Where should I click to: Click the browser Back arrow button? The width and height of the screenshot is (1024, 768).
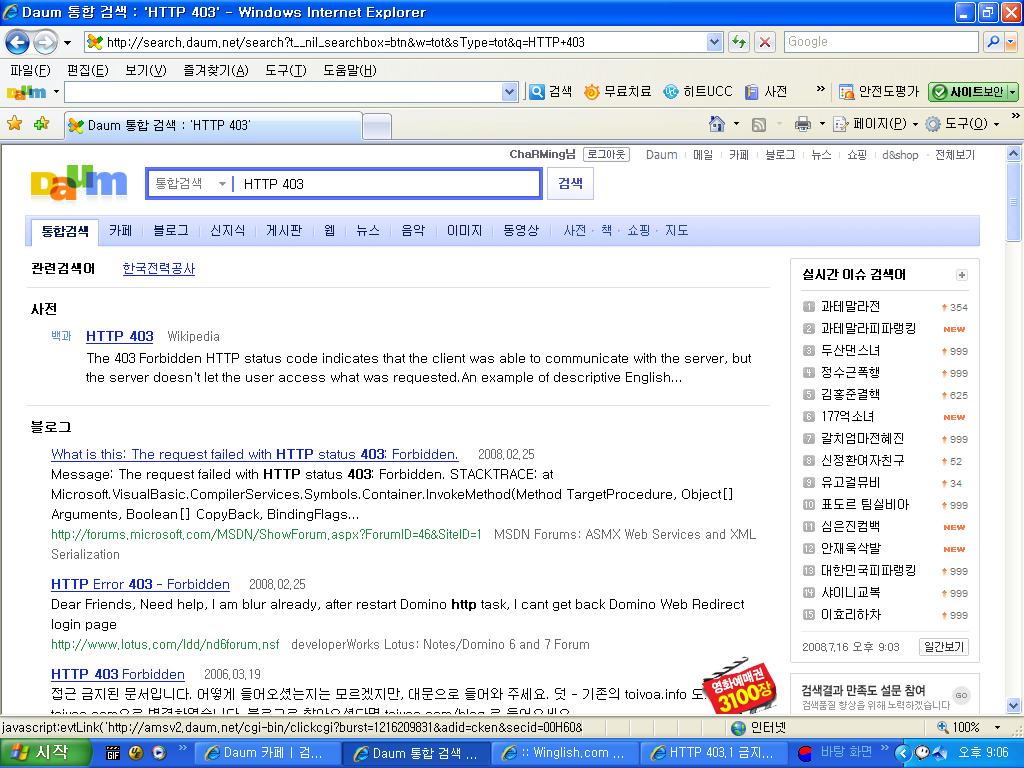tap(18, 42)
